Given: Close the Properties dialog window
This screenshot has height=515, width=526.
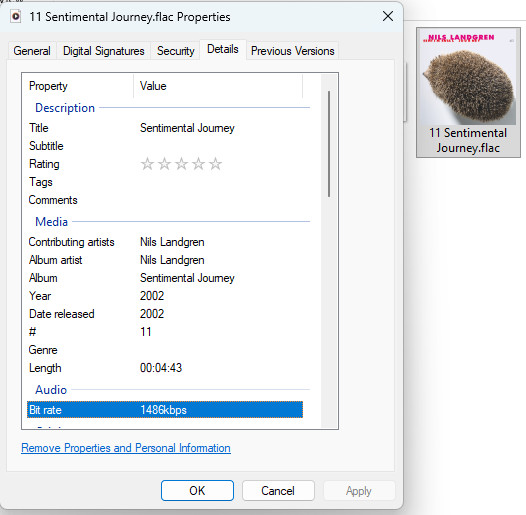Looking at the screenshot, I should coord(388,16).
